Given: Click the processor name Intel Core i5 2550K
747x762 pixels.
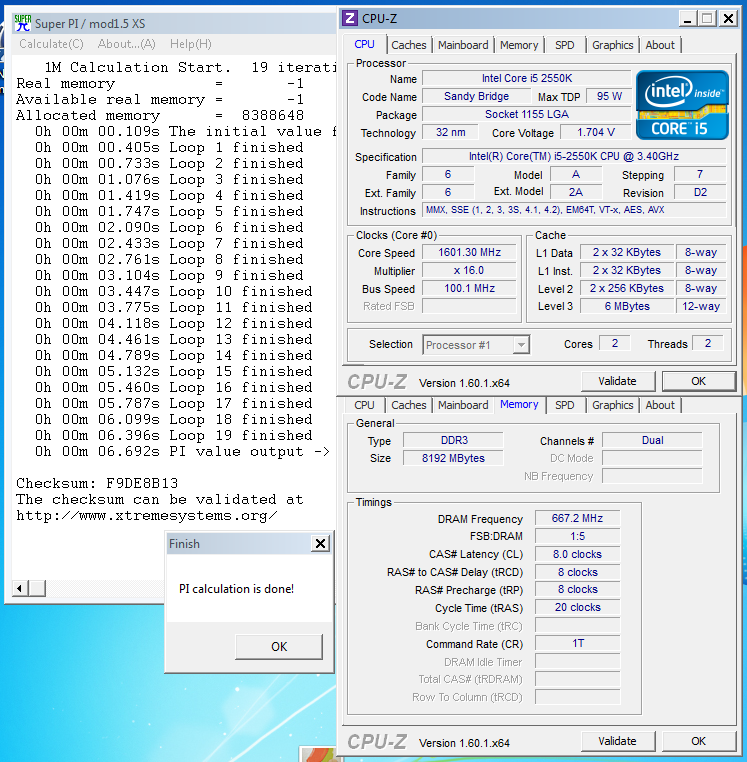Looking at the screenshot, I should point(527,79).
